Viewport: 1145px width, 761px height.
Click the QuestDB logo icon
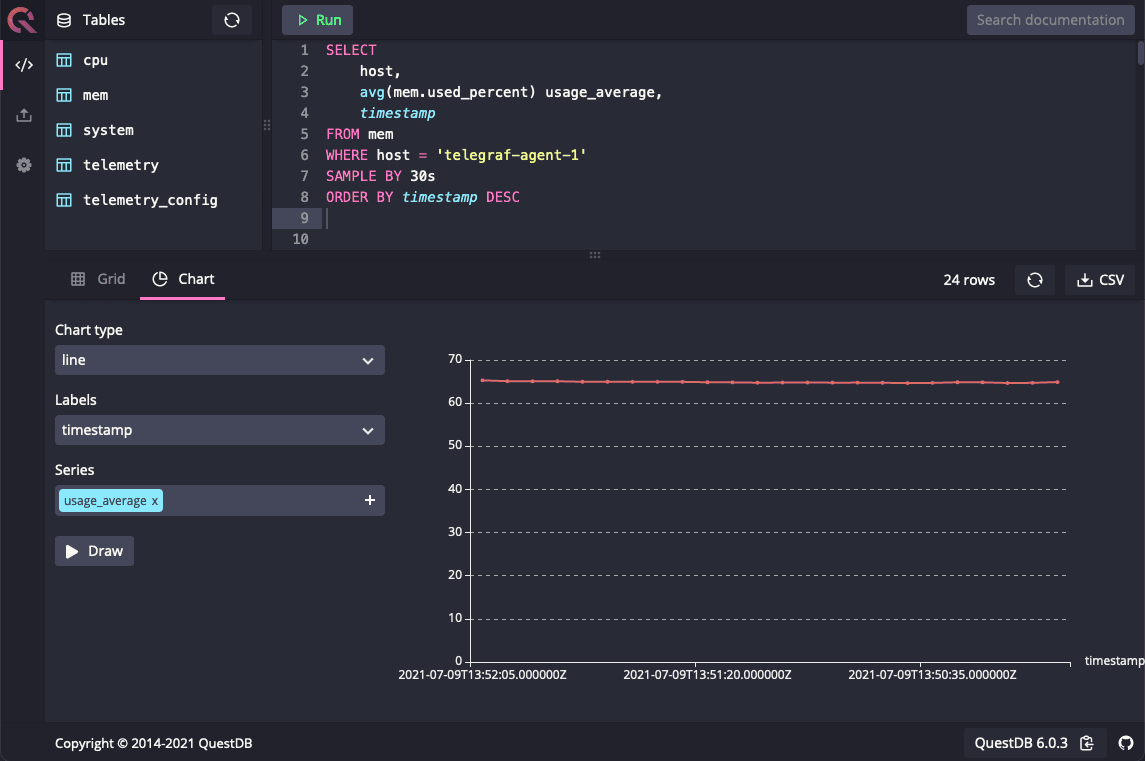click(22, 19)
